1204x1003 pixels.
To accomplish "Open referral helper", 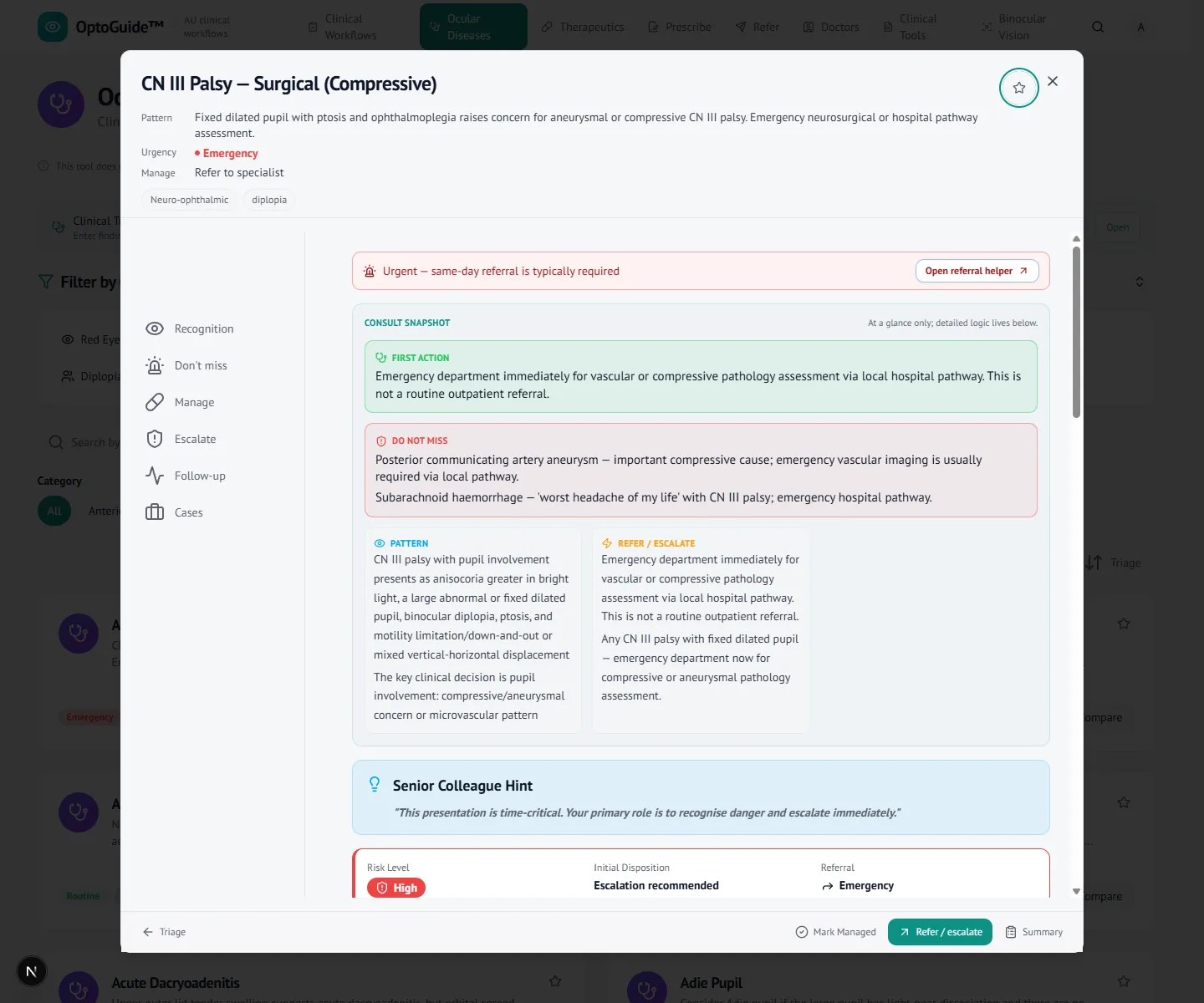I will coord(977,271).
